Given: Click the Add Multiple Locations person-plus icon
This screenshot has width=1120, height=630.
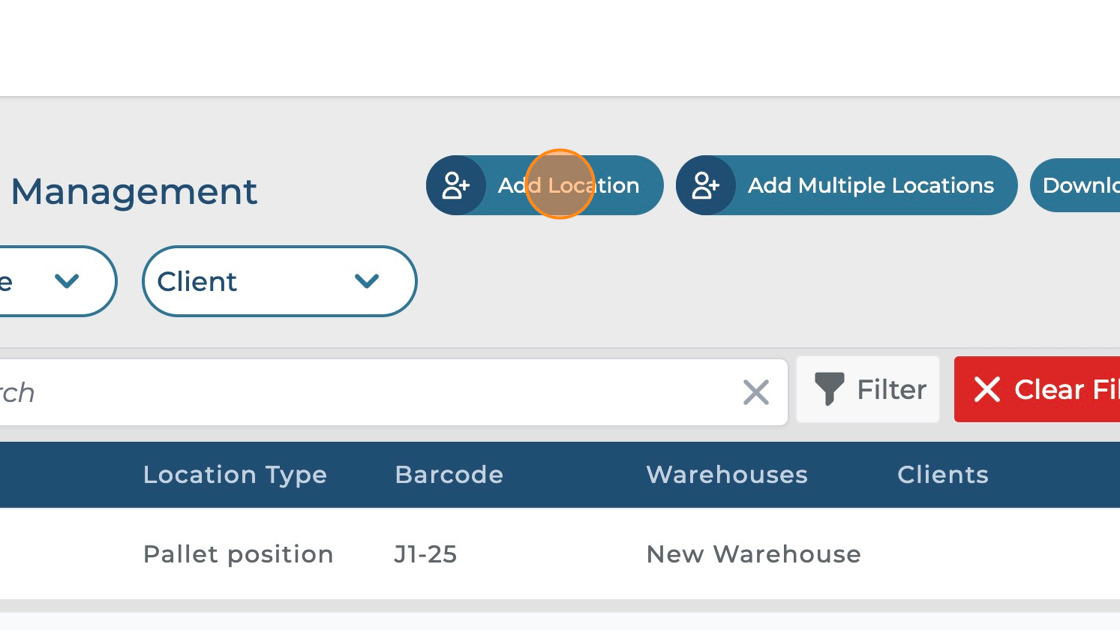Looking at the screenshot, I should [706, 186].
